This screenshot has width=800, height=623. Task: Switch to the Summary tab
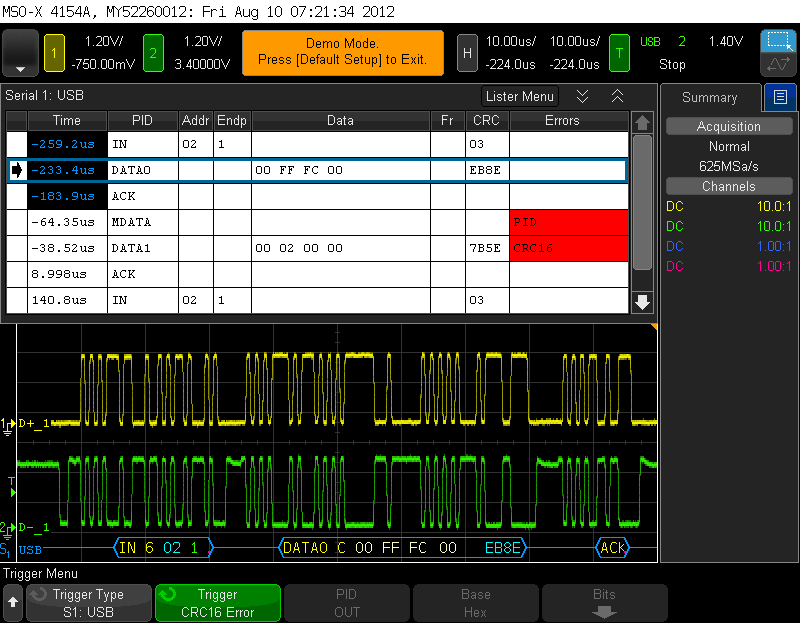tap(710, 97)
